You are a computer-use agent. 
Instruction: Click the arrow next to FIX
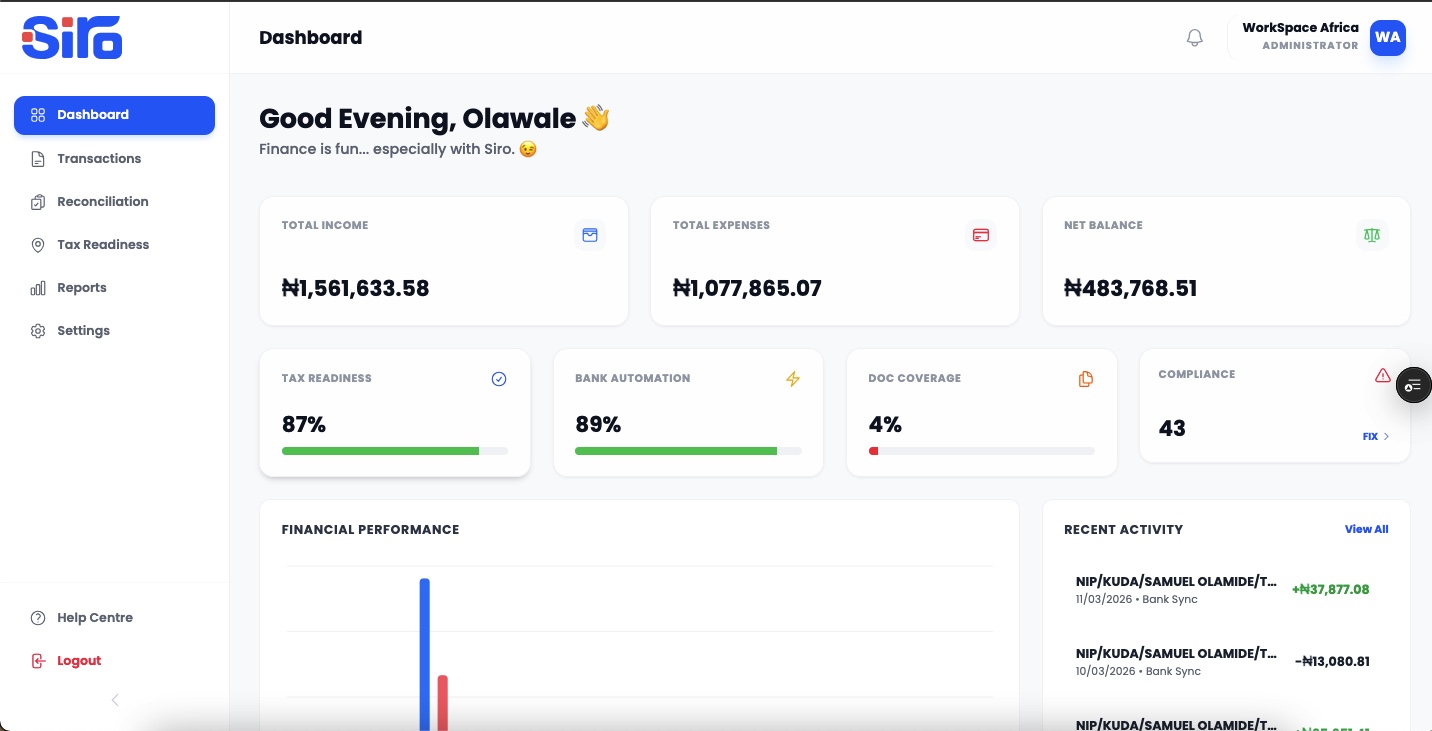tap(1386, 437)
